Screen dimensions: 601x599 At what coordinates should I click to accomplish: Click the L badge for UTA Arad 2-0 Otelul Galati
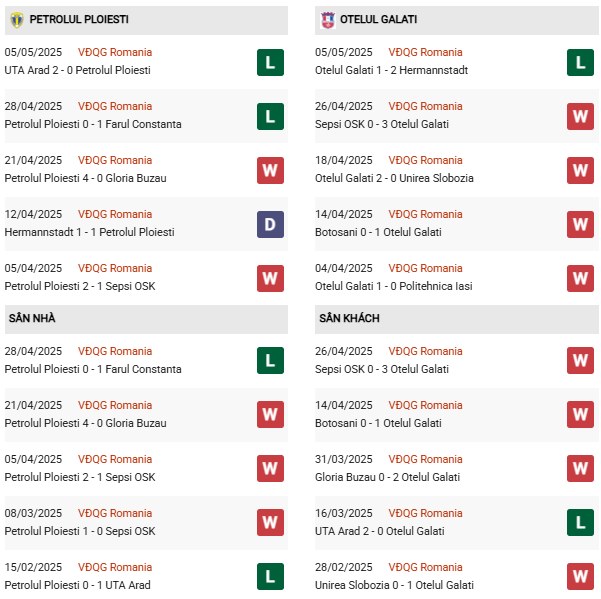pos(580,522)
